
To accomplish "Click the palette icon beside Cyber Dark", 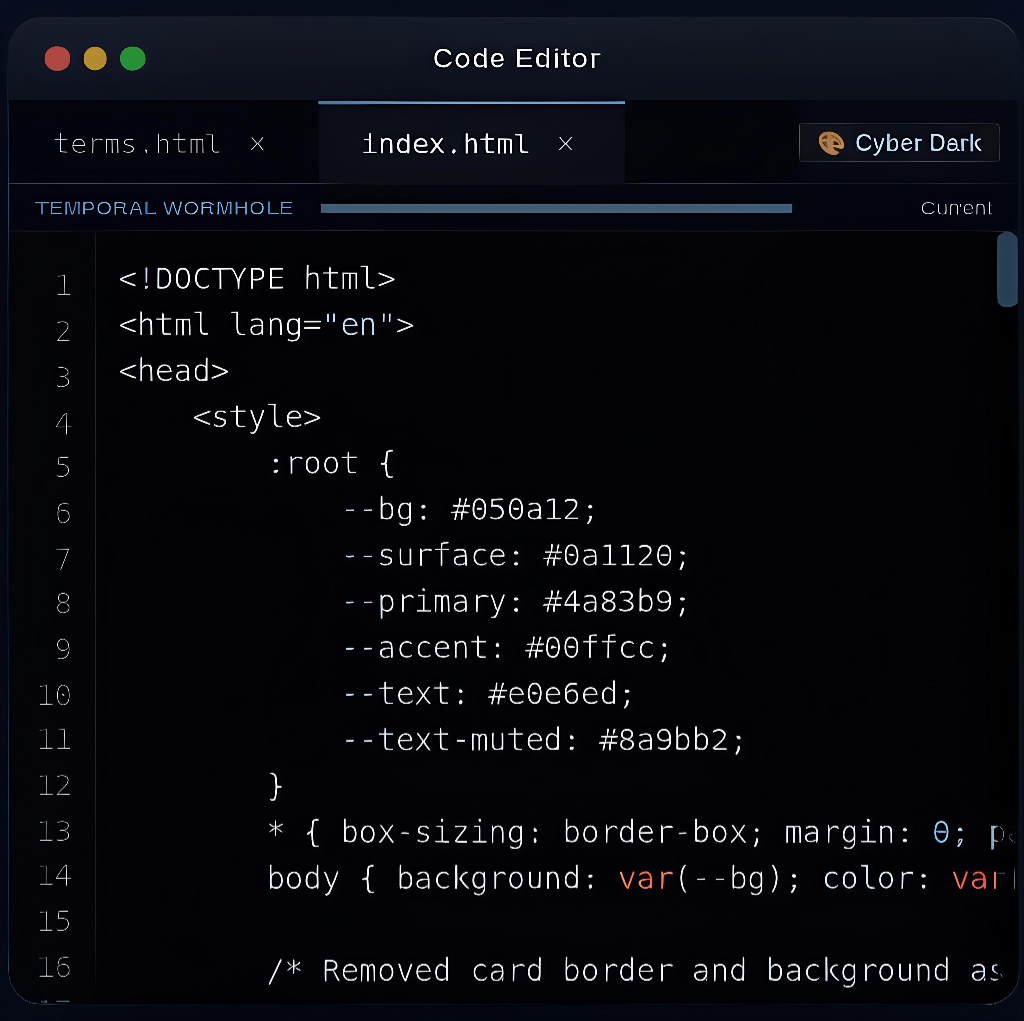I will (831, 143).
